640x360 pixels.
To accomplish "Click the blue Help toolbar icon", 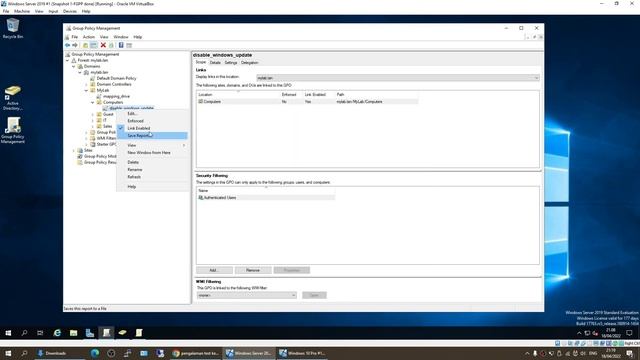I will (121, 45).
